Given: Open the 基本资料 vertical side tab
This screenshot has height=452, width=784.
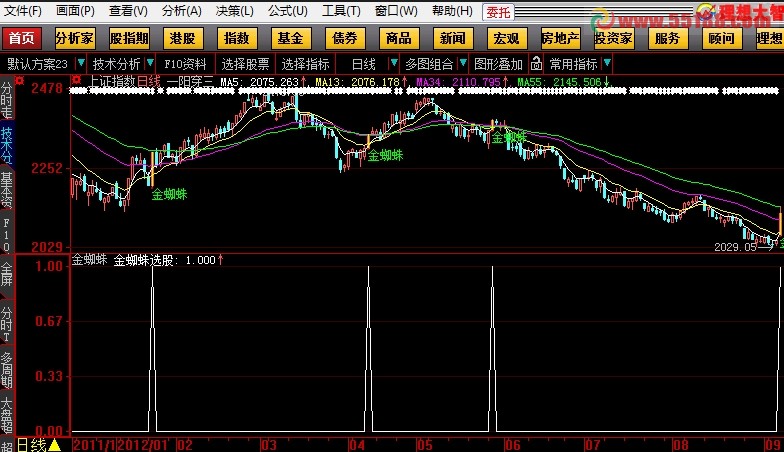Looking at the screenshot, I should pyautogui.click(x=7, y=189).
